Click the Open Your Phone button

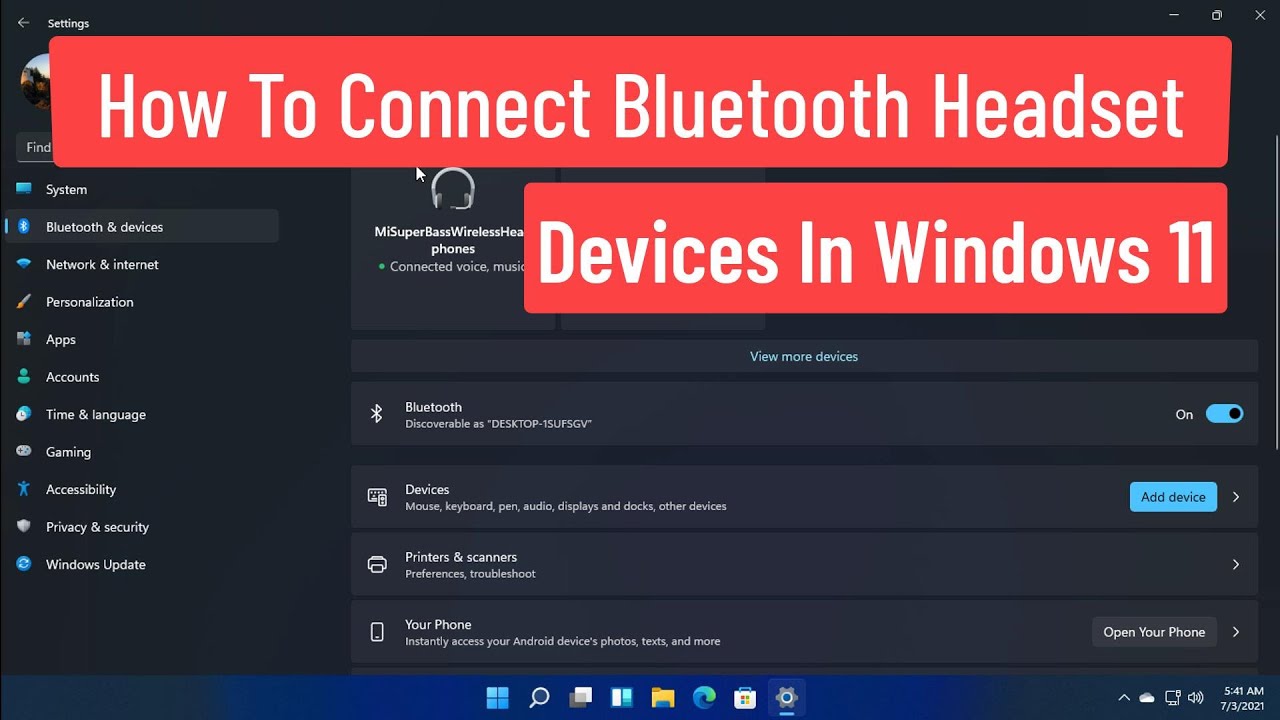point(1154,632)
